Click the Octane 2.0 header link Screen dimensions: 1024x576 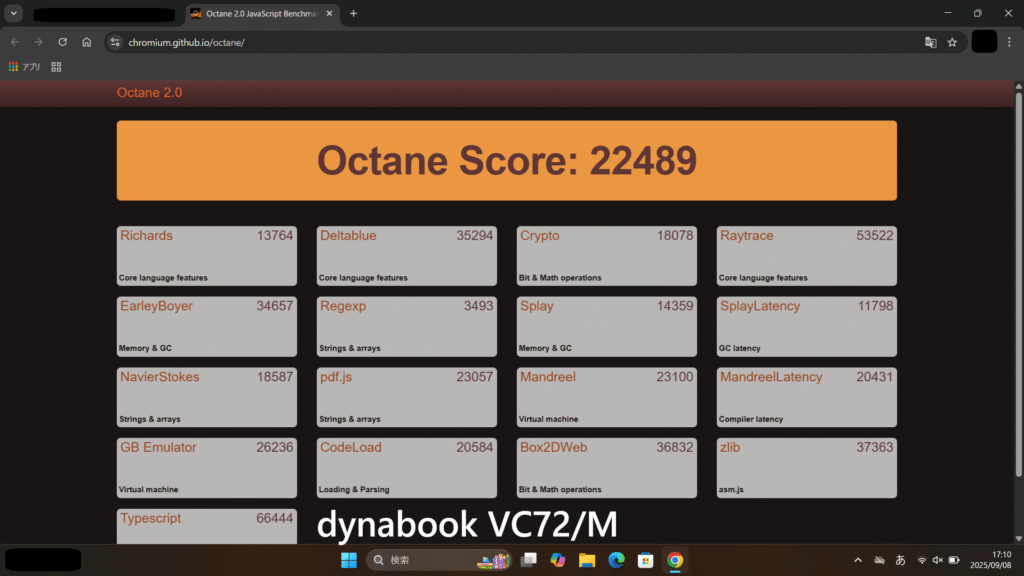point(150,93)
